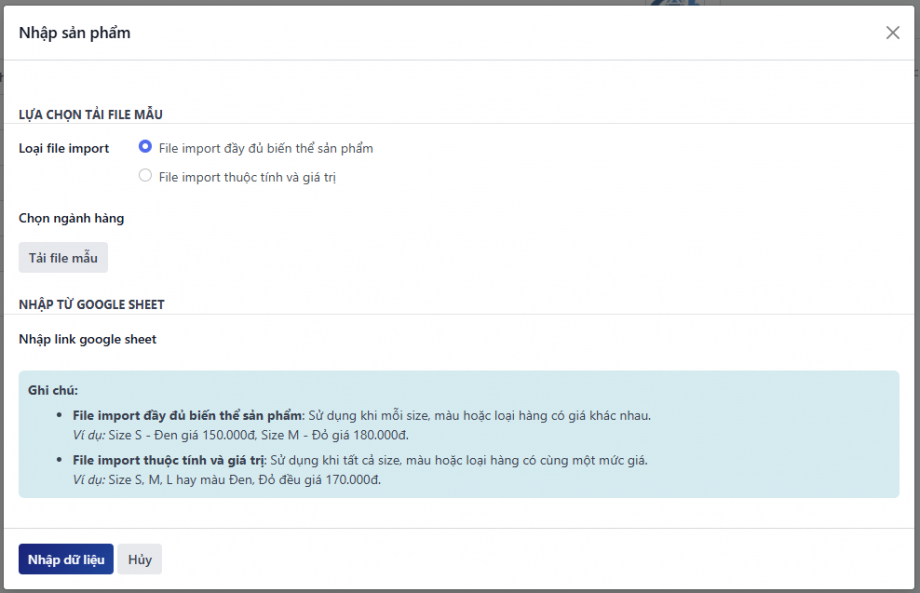Image resolution: width=920 pixels, height=593 pixels.
Task: Click the LỰA CHỌN TẢI FILE MẪU heading
Action: pyautogui.click(x=91, y=115)
